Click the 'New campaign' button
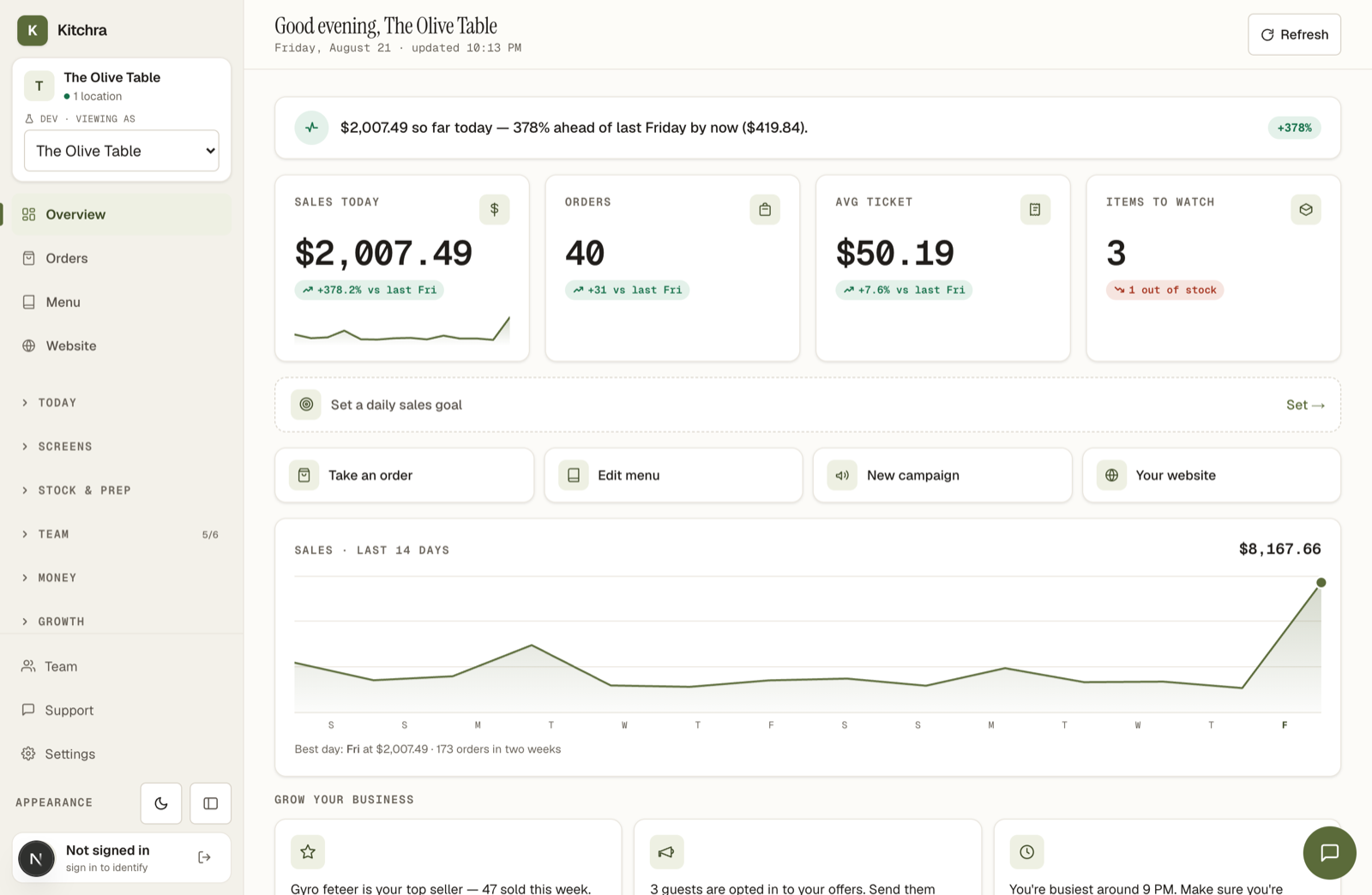Screen dimensions: 1372x895 (x=942, y=475)
